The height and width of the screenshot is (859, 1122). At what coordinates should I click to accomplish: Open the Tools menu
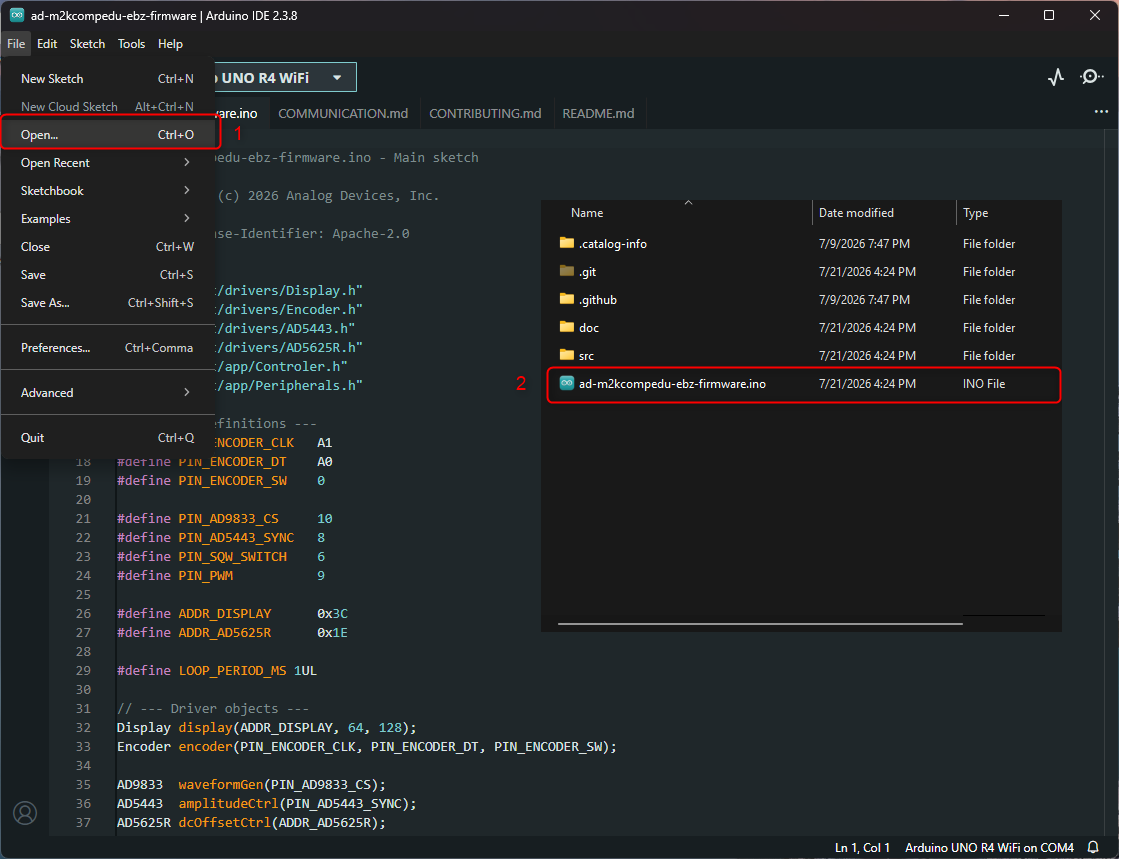pos(132,44)
